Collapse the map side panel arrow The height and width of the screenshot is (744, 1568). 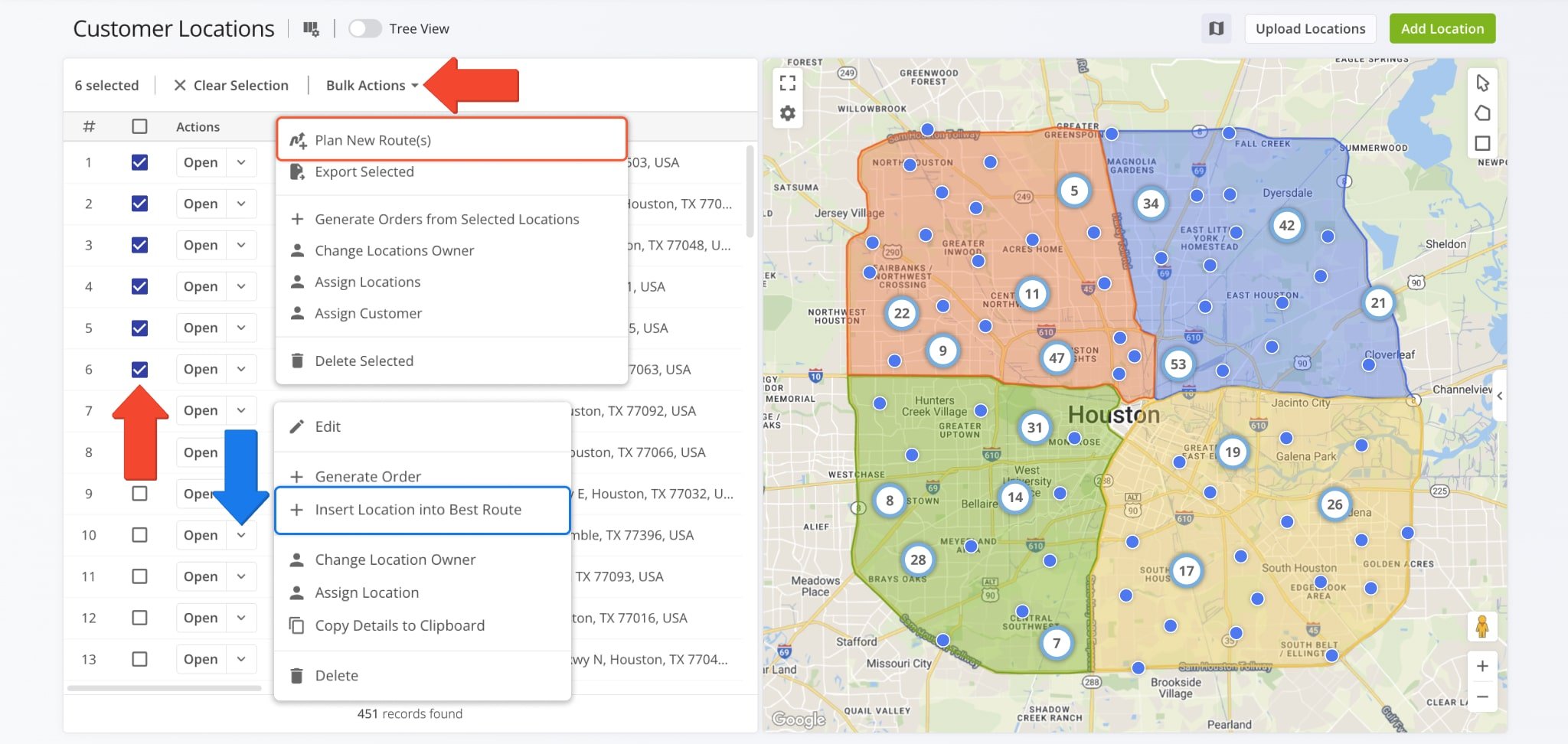point(1500,396)
